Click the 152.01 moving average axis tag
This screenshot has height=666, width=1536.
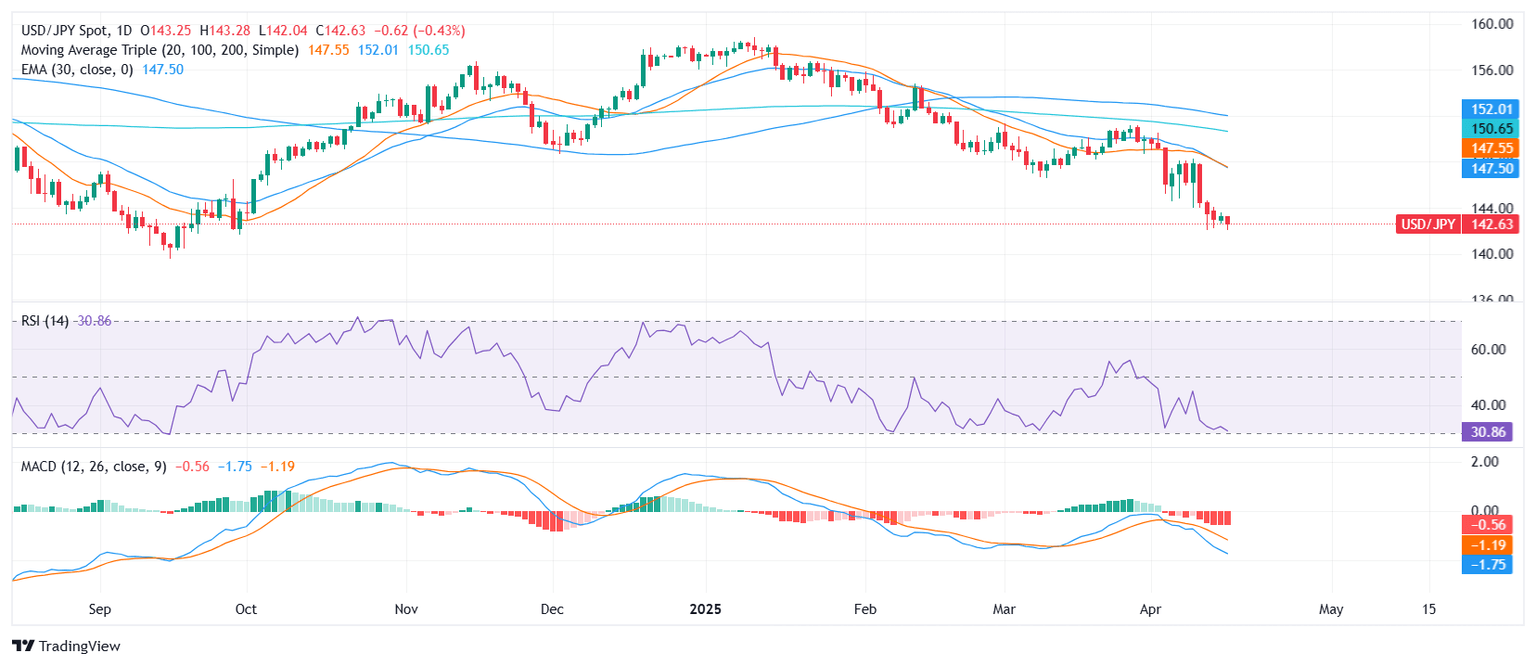pyautogui.click(x=1489, y=109)
